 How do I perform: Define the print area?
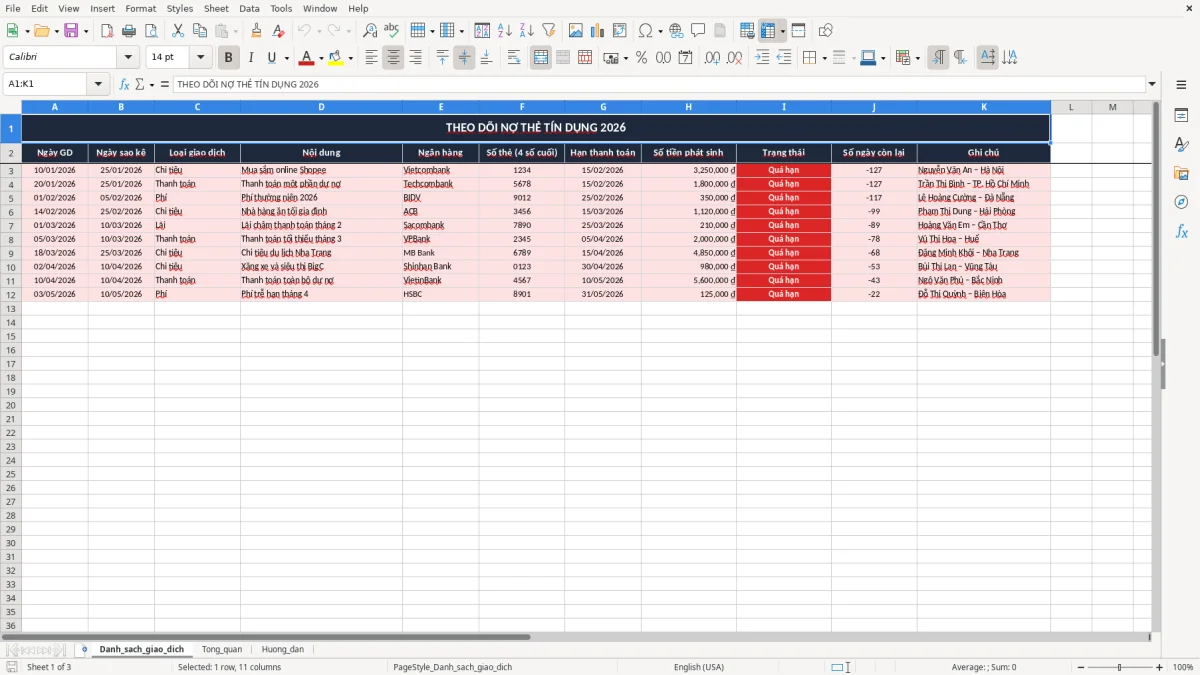tap(747, 31)
